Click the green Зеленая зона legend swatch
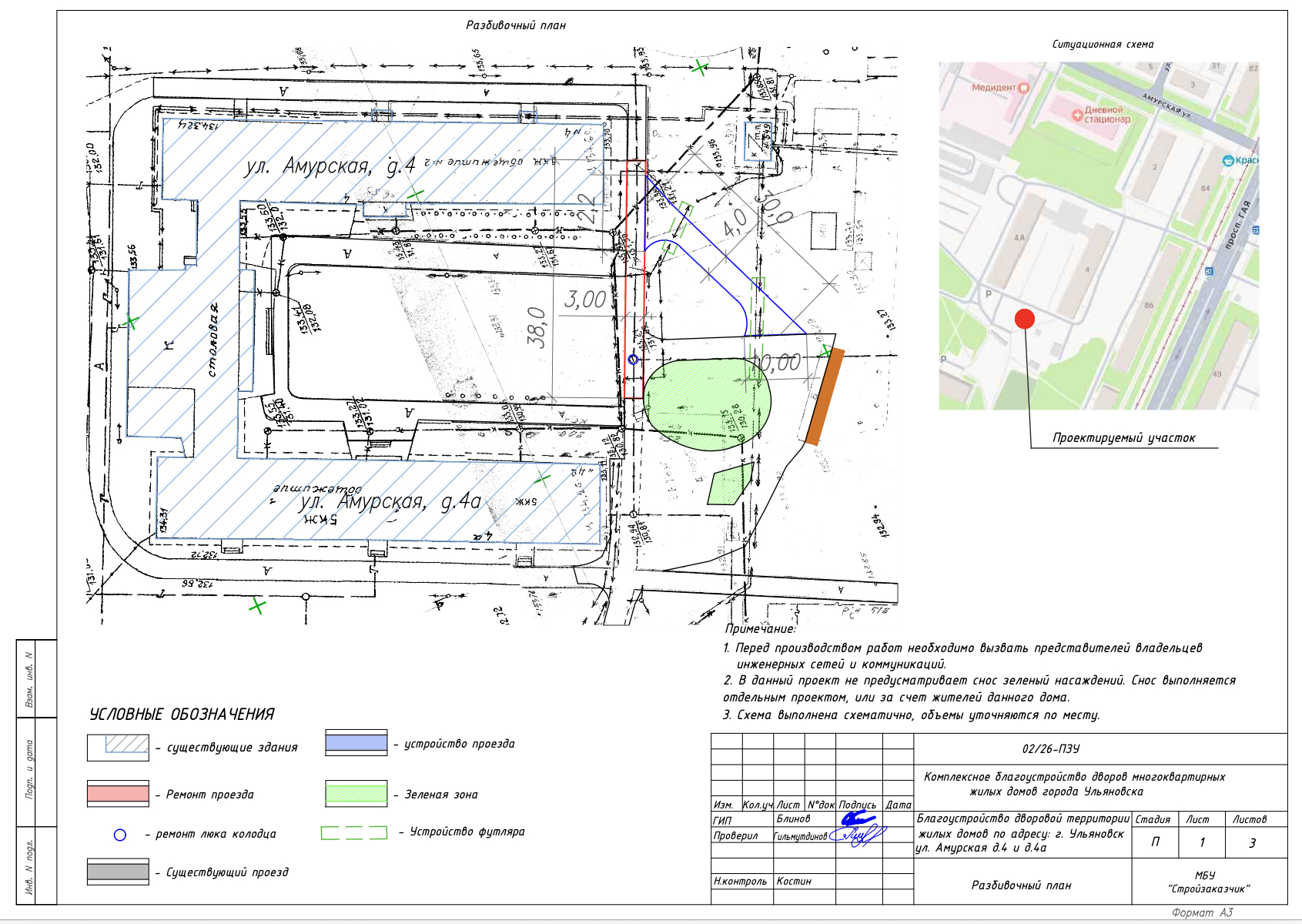The height and width of the screenshot is (924, 1302). click(356, 794)
